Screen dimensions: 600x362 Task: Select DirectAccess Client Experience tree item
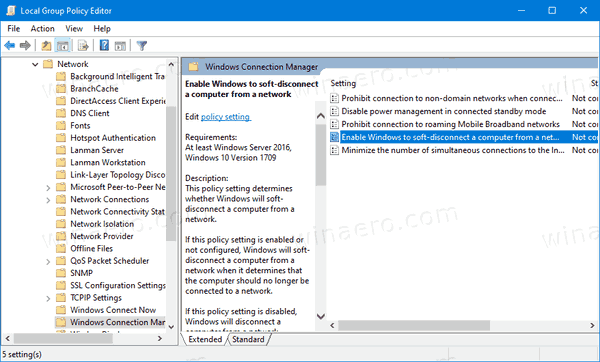(118, 101)
